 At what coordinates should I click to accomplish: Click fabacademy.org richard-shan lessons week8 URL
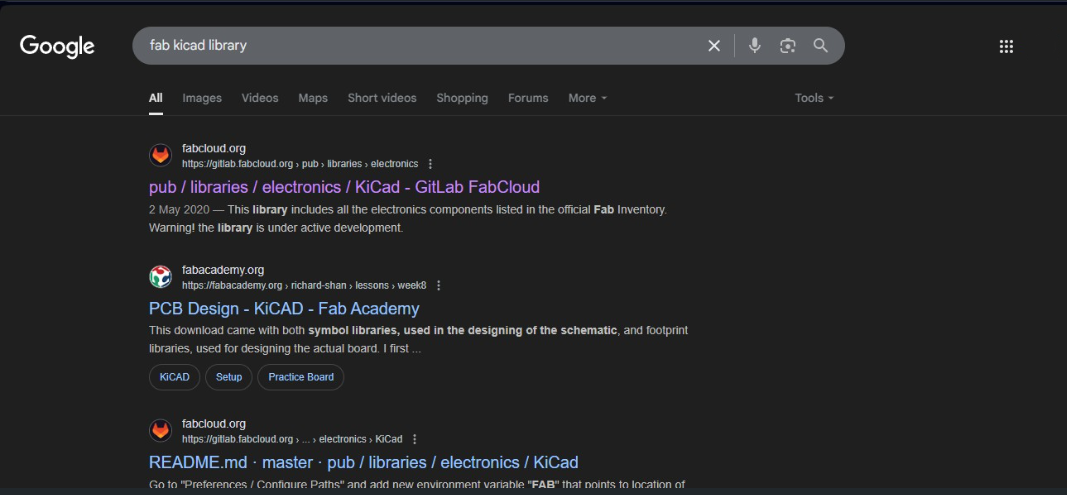coord(304,285)
